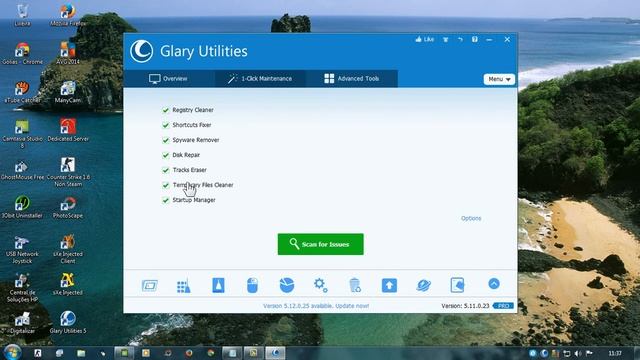Select the USB Network Joystick desktop icon
This screenshot has height=360, width=640.
(22, 249)
